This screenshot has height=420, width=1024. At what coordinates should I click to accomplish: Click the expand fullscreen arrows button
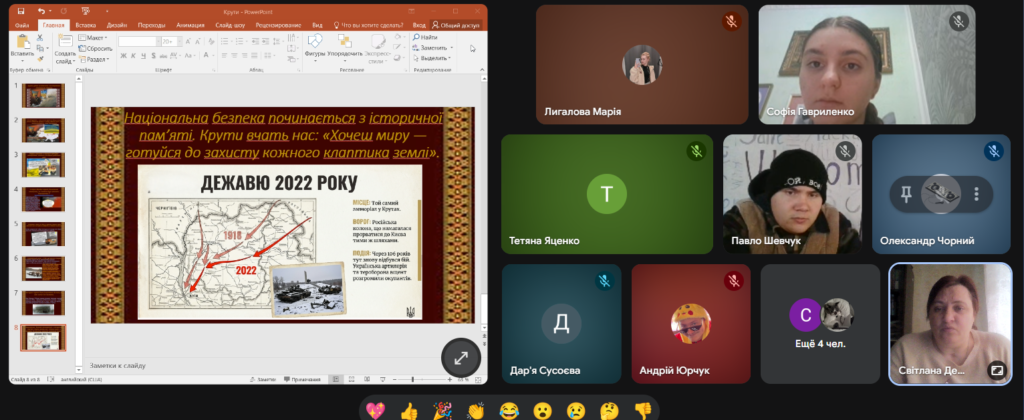(x=461, y=357)
